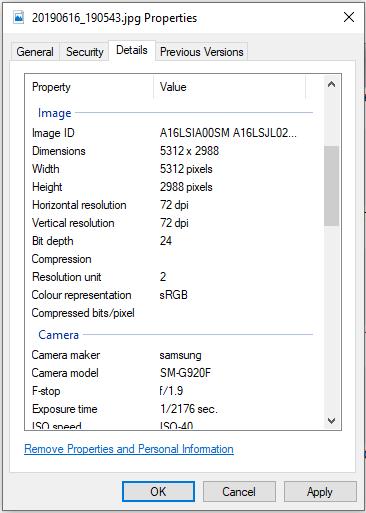This screenshot has width=366, height=513.
Task: Open the Security tab
Action: (85, 52)
